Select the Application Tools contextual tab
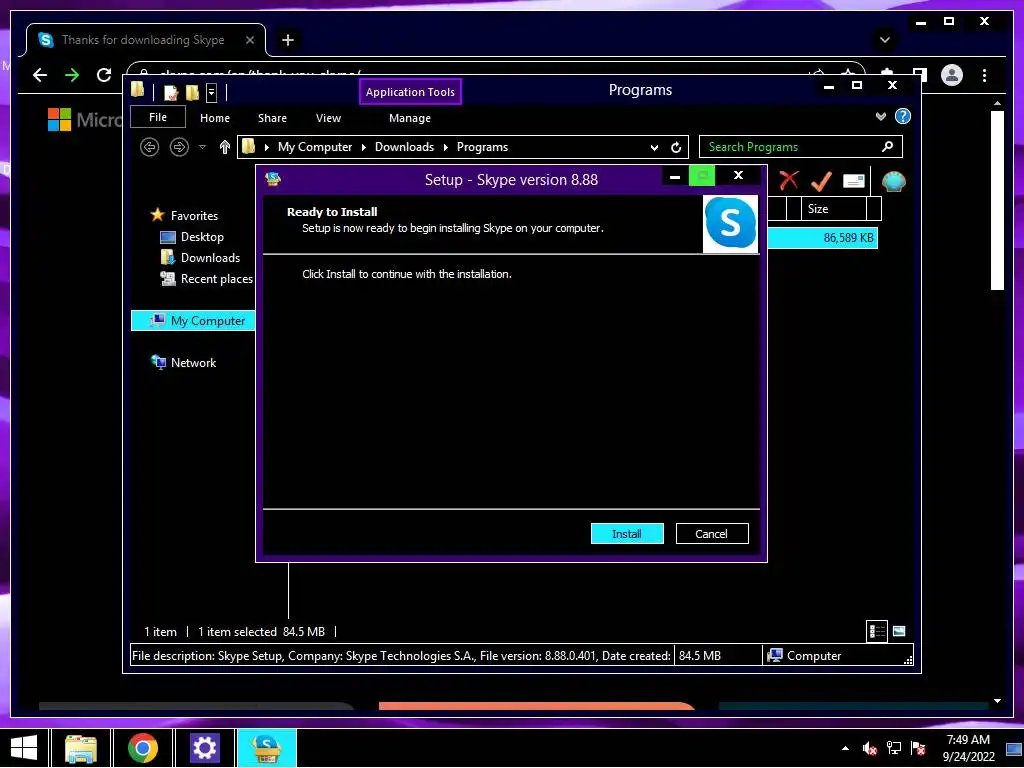Image resolution: width=1024 pixels, height=768 pixels. pyautogui.click(x=410, y=91)
